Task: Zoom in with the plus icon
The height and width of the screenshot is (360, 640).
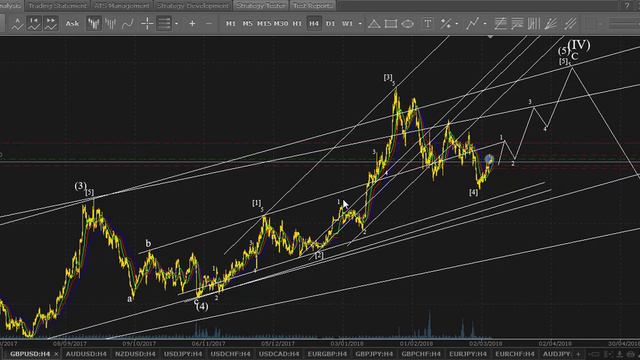Action: coord(192,24)
